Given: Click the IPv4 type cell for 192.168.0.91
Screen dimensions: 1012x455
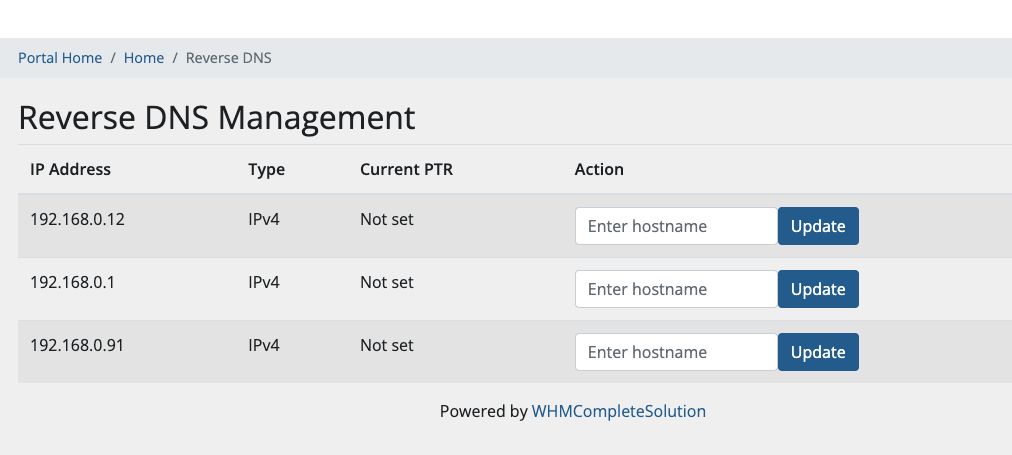Looking at the screenshot, I should [264, 345].
